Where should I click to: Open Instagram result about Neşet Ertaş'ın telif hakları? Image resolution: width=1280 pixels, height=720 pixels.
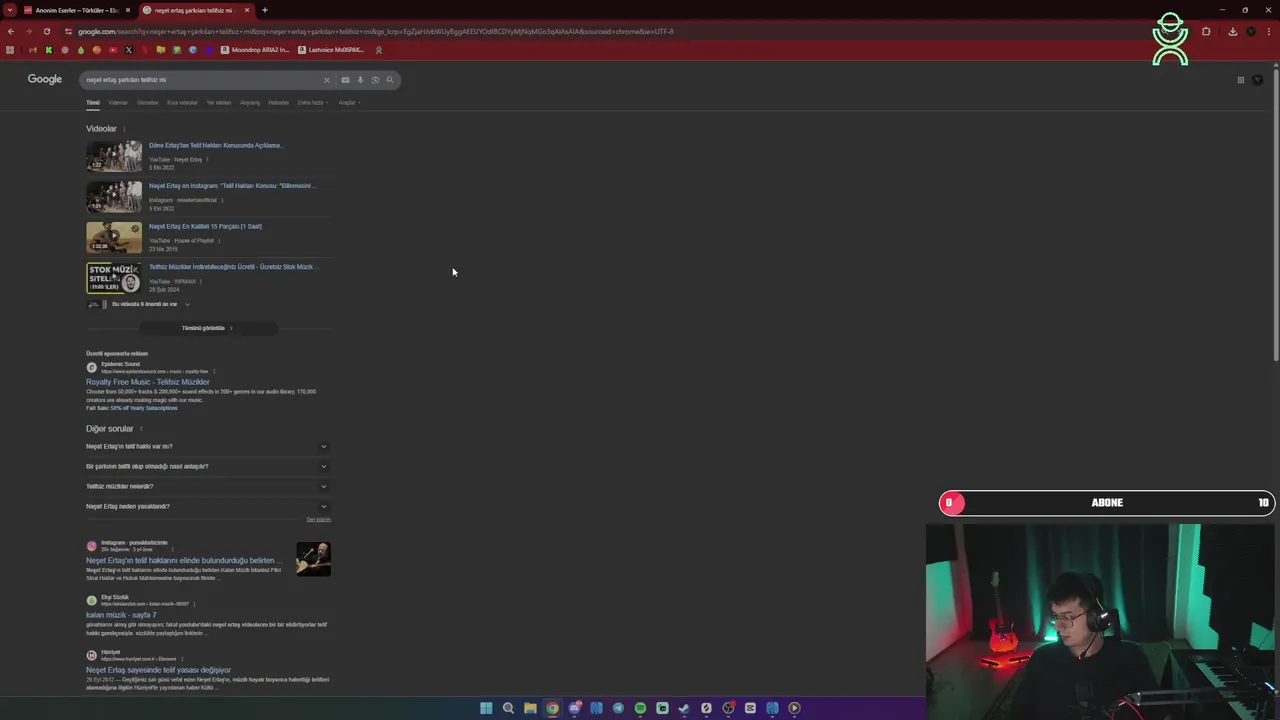pos(182,561)
